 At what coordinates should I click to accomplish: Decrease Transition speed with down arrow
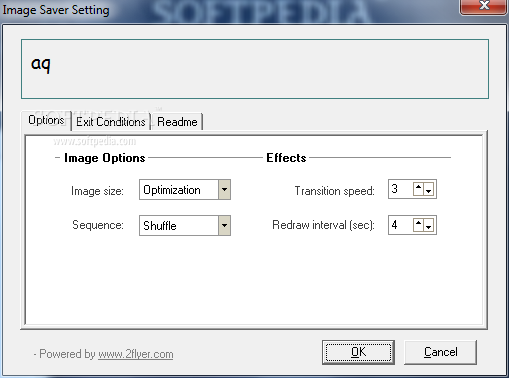click(429, 189)
